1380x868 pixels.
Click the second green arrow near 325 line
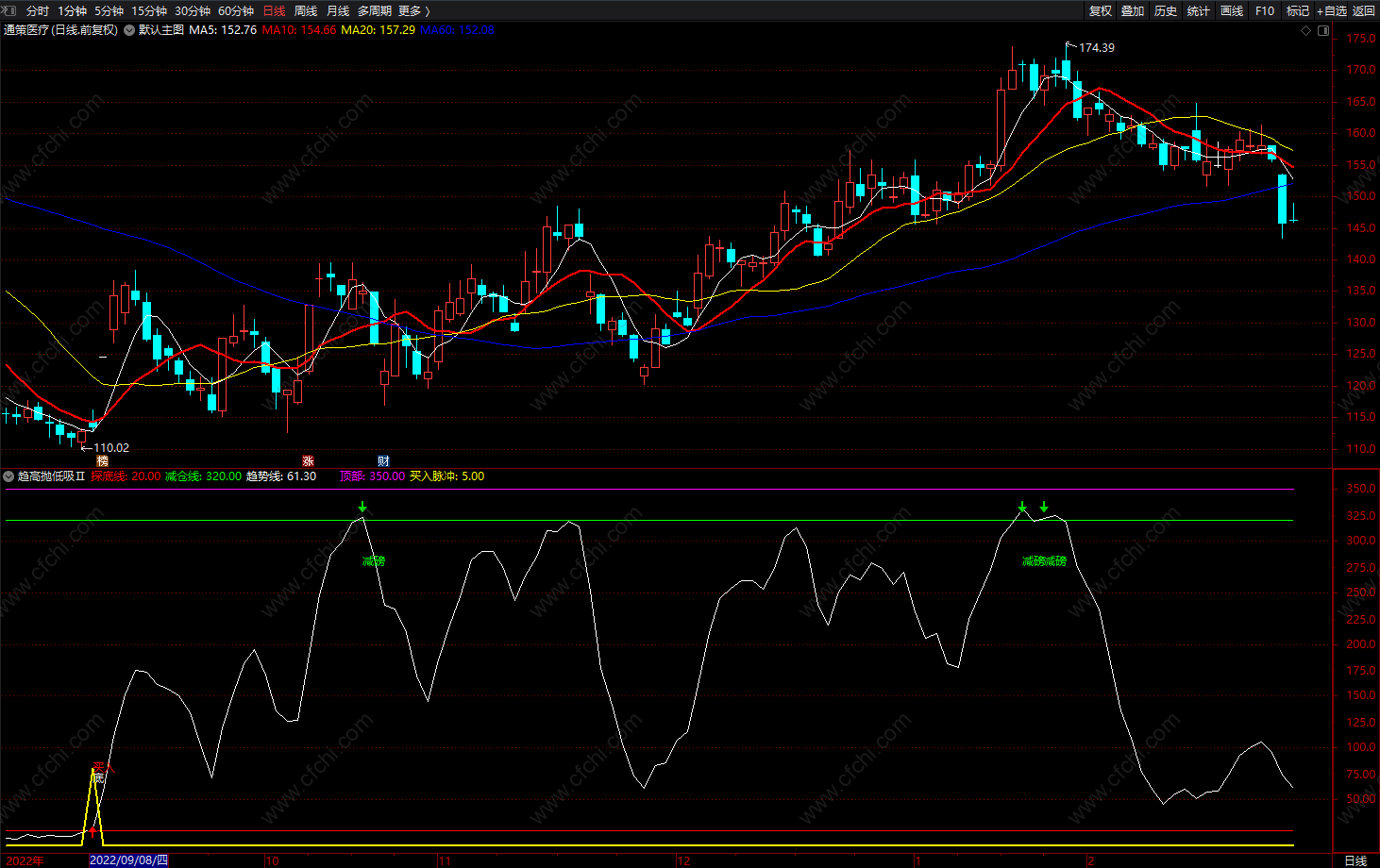point(1022,508)
